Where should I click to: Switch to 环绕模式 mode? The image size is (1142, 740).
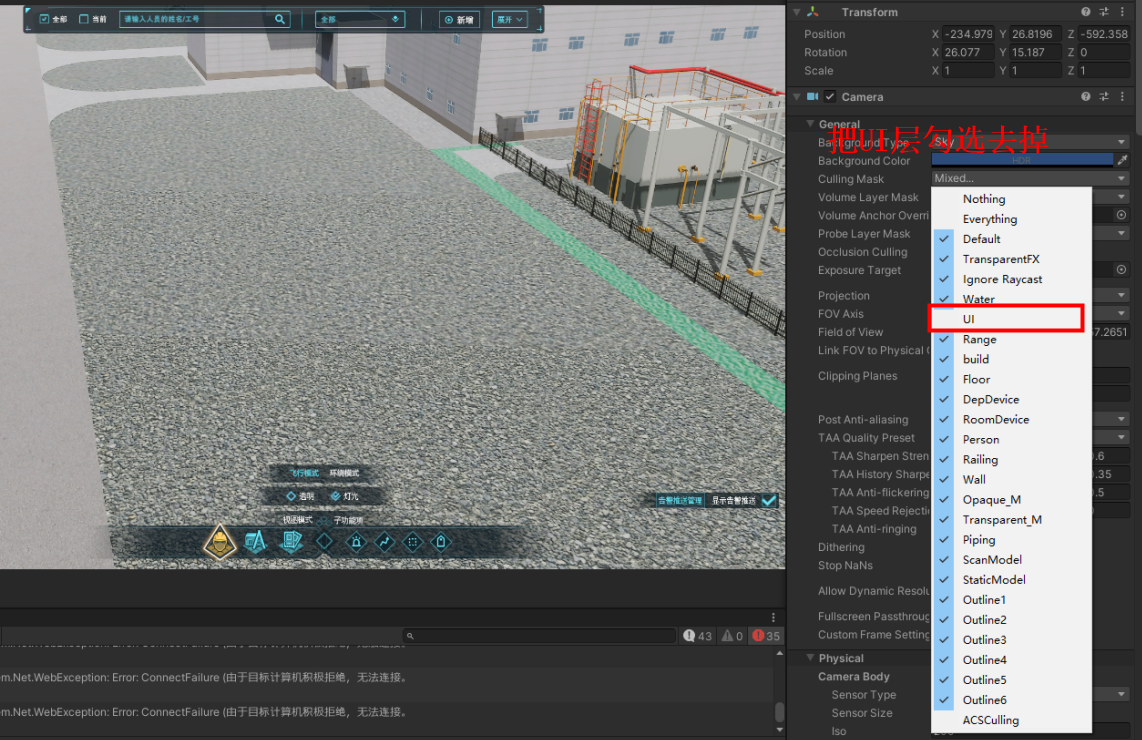(x=344, y=474)
